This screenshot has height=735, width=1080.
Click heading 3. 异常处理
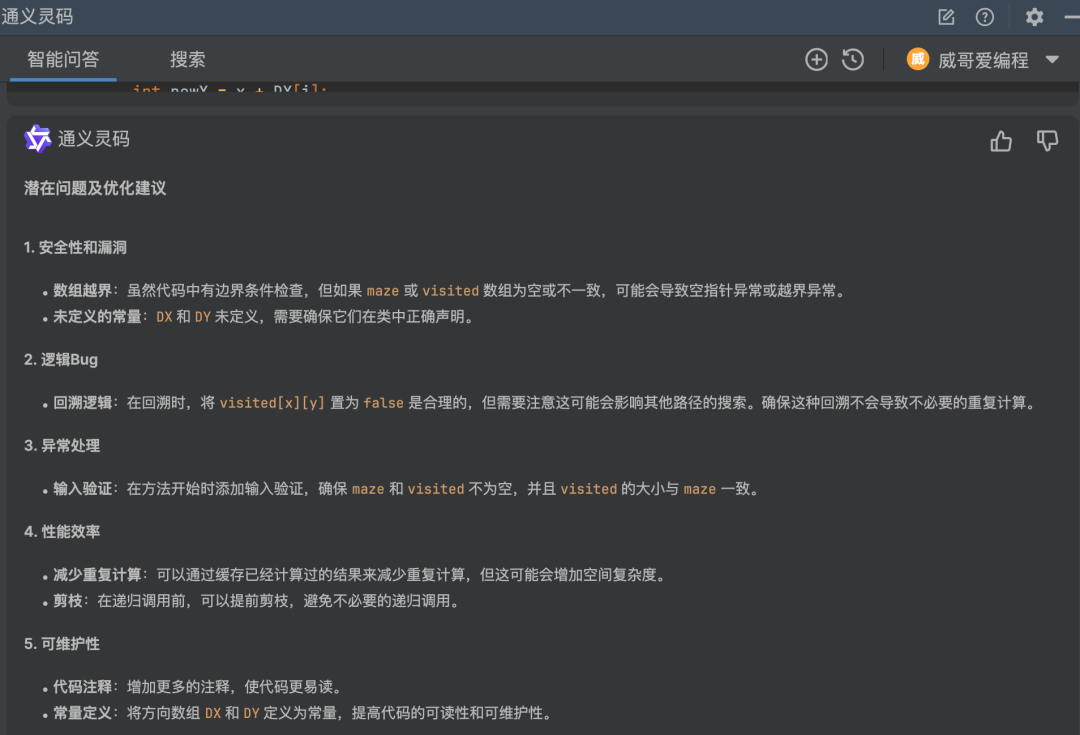click(62, 446)
